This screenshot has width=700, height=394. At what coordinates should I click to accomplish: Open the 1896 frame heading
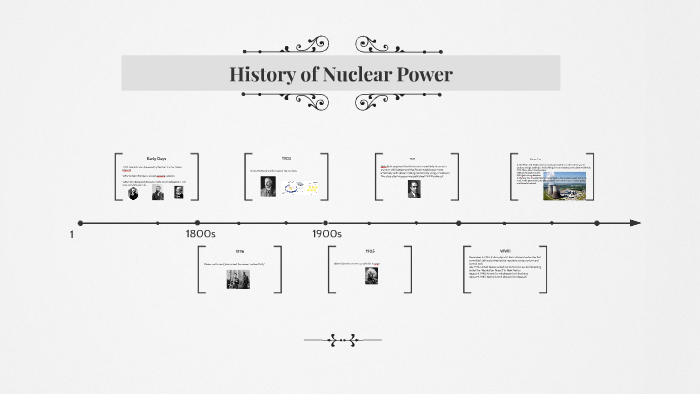tap(240, 251)
